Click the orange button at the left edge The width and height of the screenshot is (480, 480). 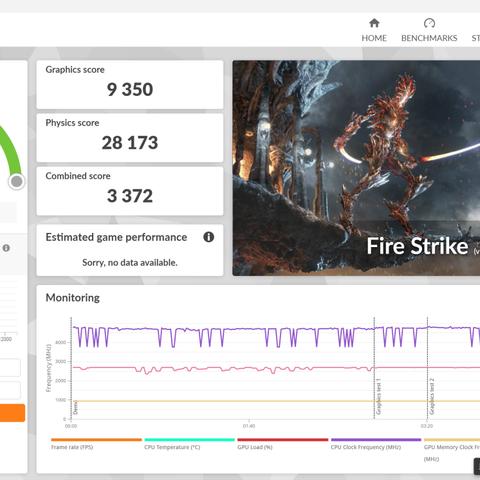(12, 413)
